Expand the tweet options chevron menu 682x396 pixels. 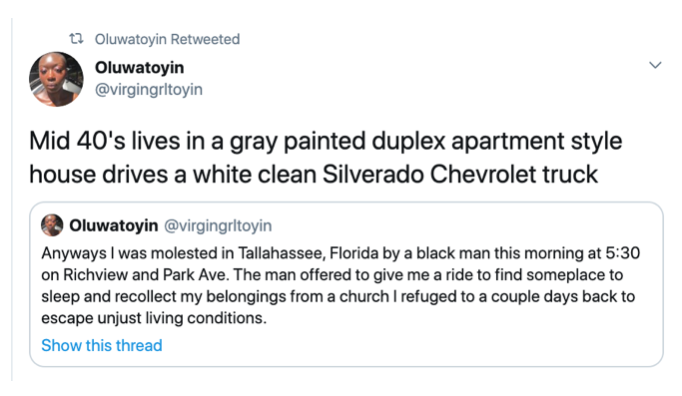[x=655, y=65]
